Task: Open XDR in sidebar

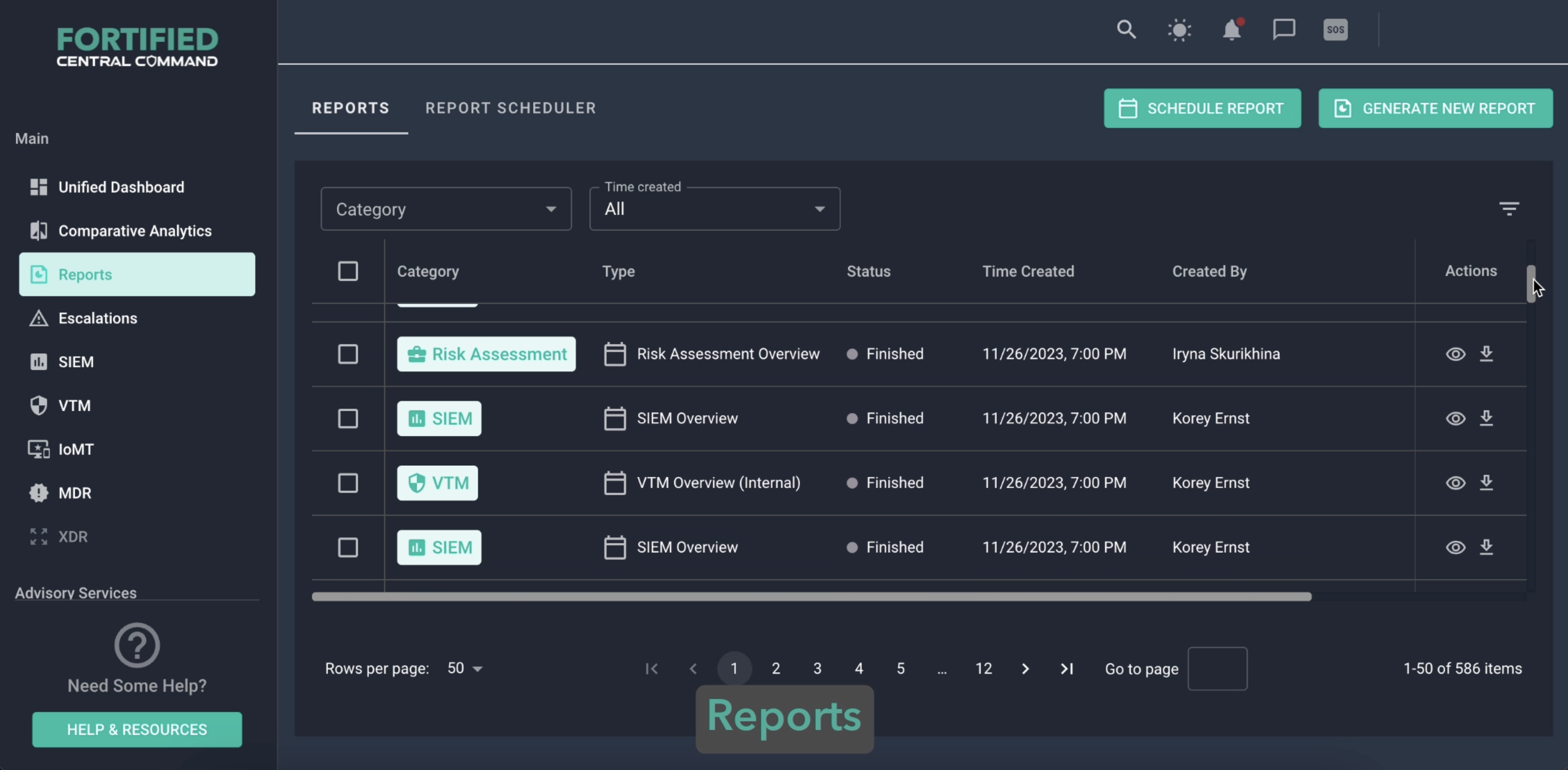Action: click(x=137, y=537)
